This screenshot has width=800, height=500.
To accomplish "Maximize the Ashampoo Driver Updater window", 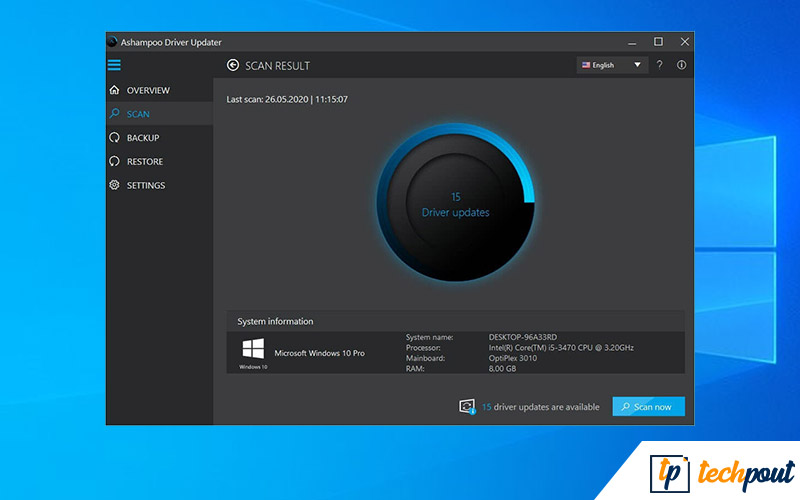I will click(658, 42).
